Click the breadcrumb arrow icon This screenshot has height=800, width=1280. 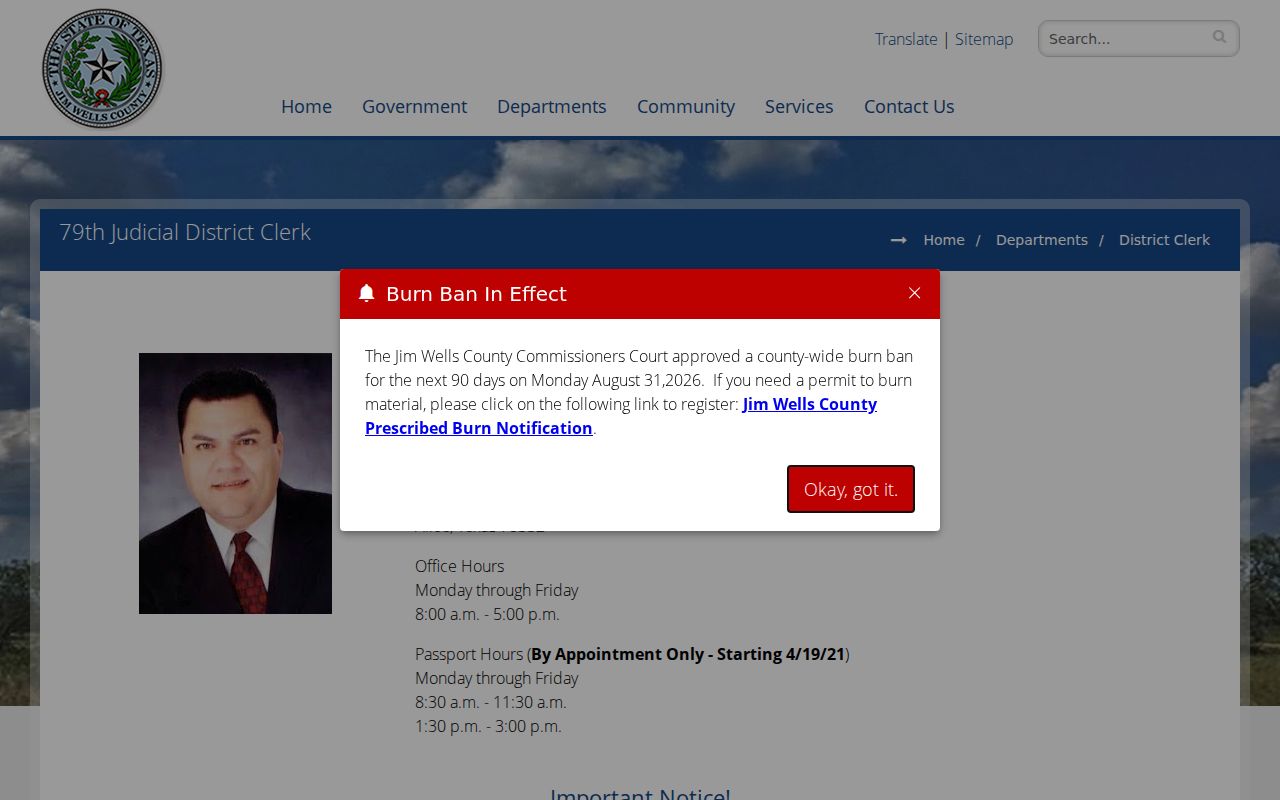pos(898,240)
